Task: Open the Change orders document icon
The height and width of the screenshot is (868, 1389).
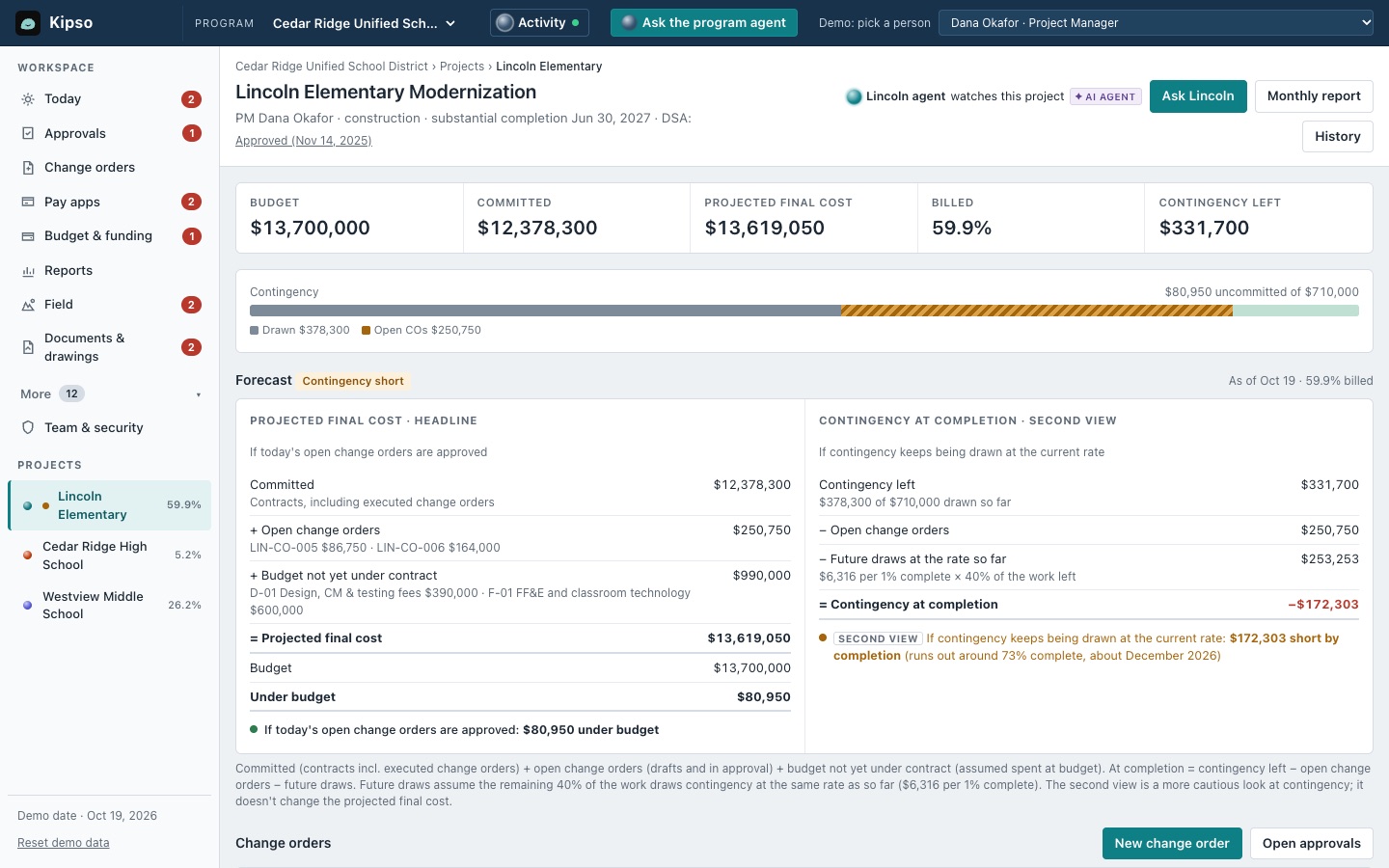Action: [x=28, y=168]
